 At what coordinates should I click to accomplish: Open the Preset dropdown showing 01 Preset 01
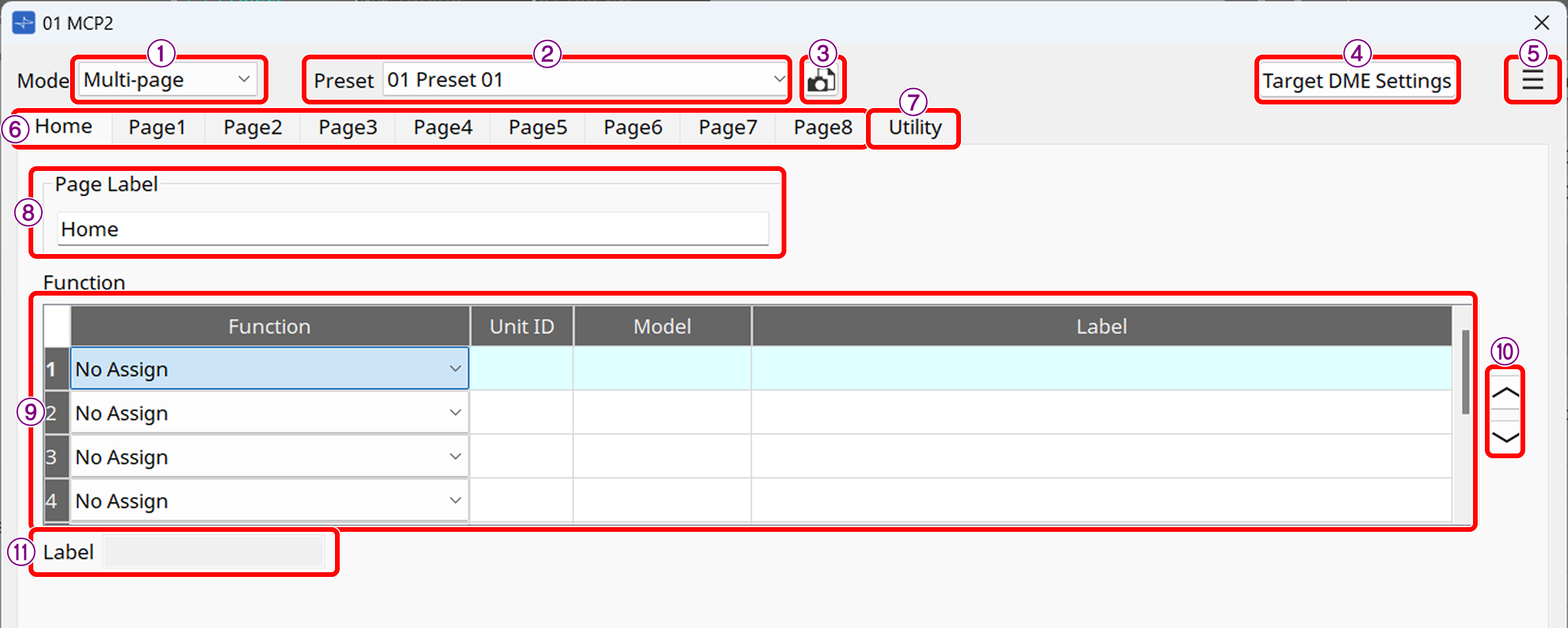(x=583, y=79)
